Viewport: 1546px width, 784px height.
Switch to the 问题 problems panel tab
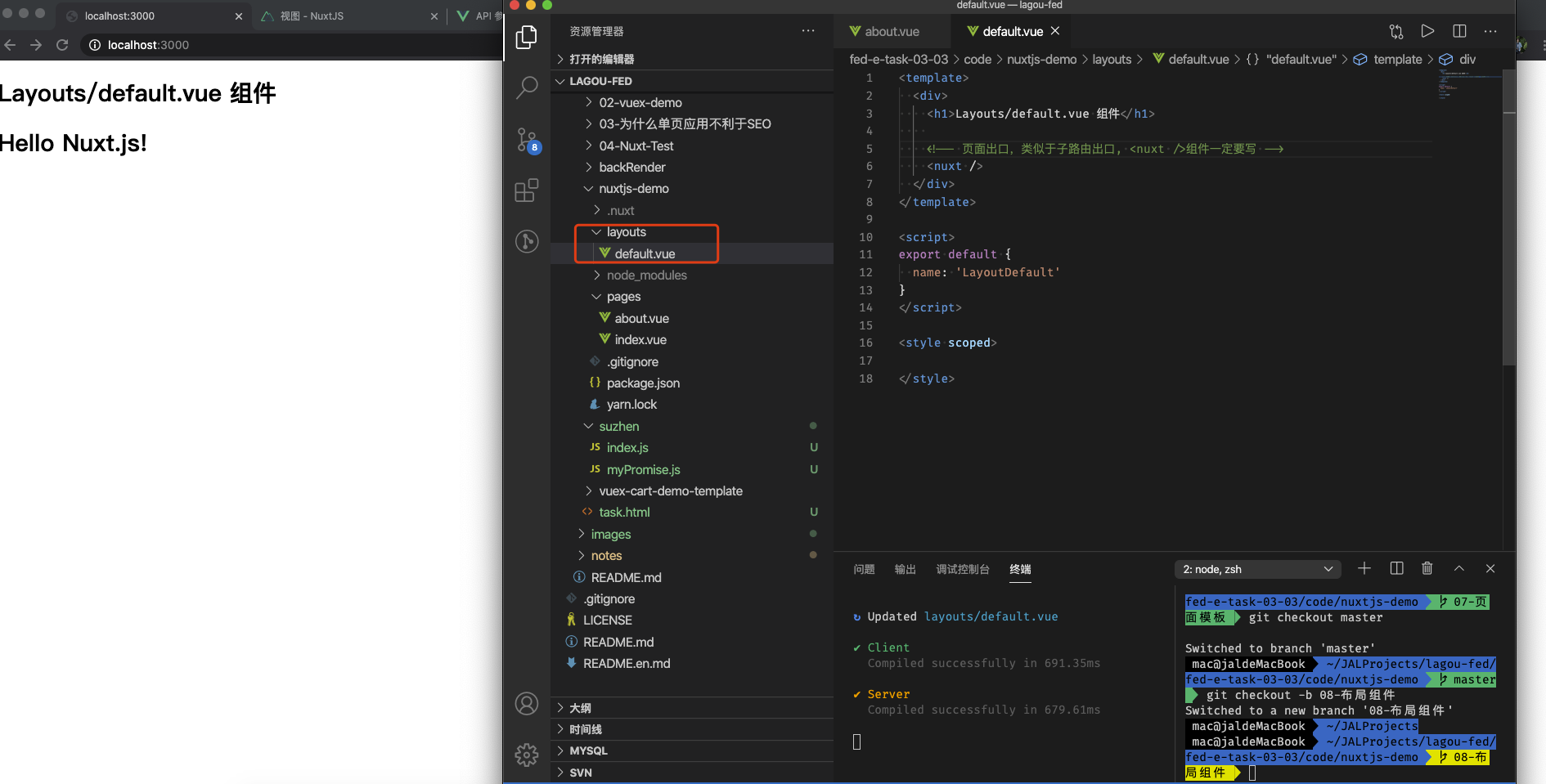point(864,569)
